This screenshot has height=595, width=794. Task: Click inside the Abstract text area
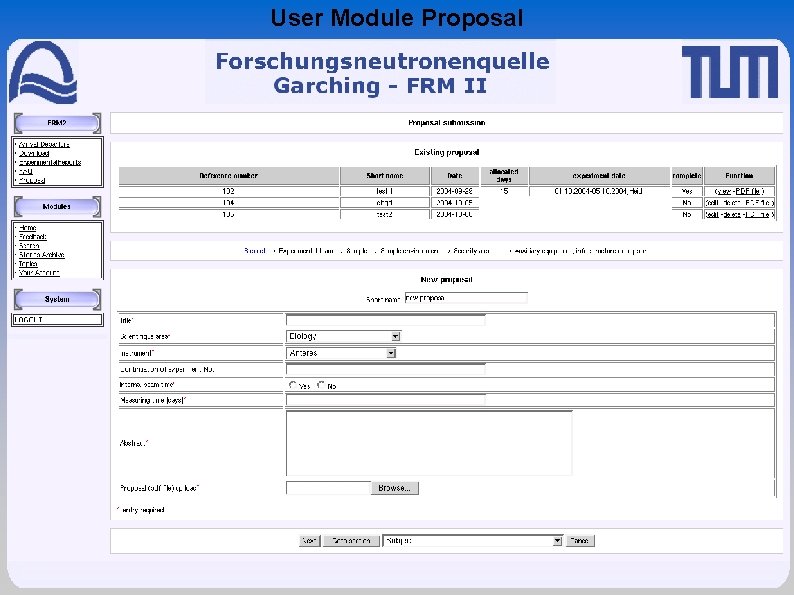tap(429, 443)
